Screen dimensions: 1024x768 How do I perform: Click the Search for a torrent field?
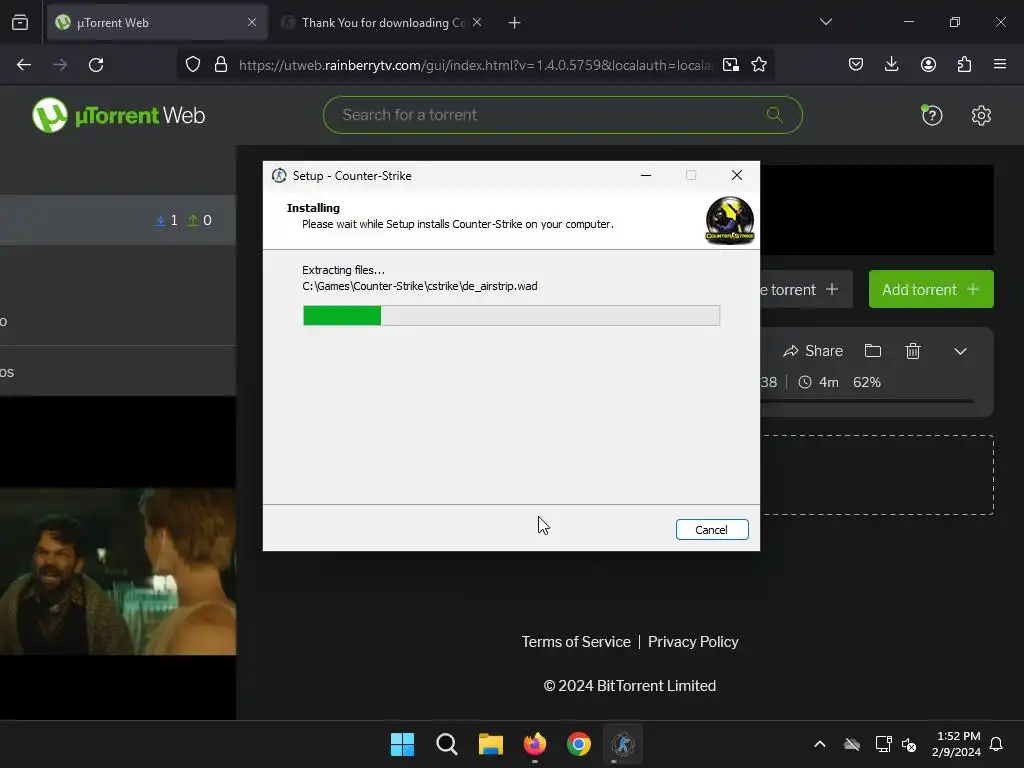(562, 115)
